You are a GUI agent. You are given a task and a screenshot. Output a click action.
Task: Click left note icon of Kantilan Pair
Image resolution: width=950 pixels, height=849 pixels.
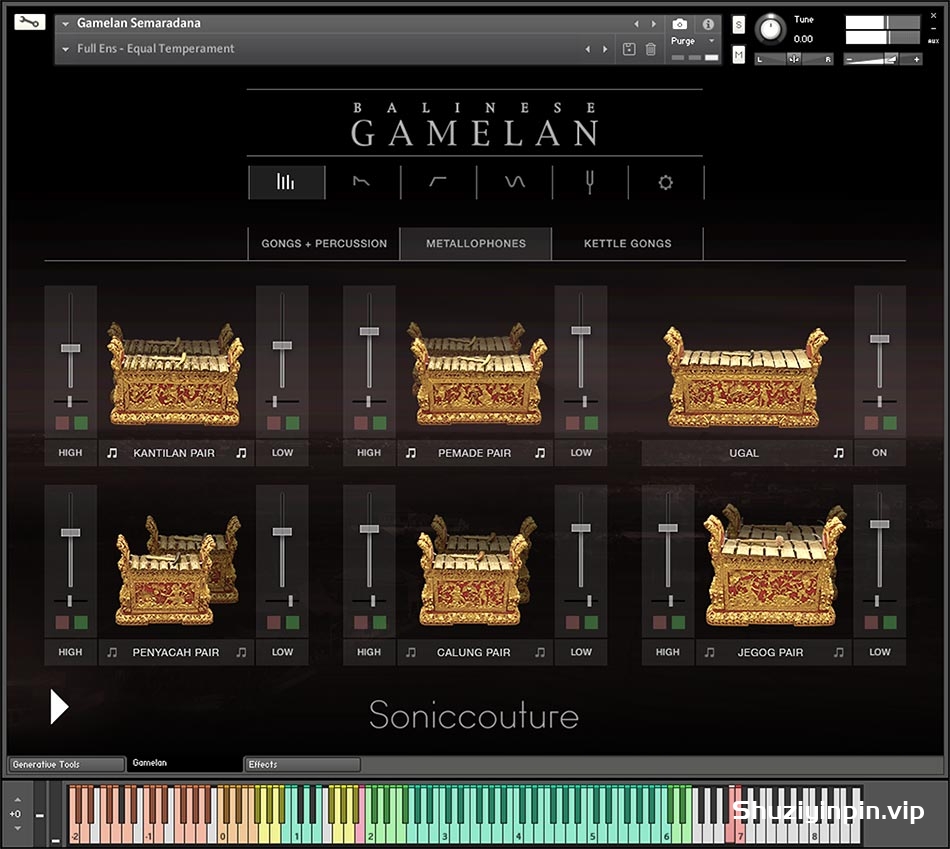click(x=112, y=453)
